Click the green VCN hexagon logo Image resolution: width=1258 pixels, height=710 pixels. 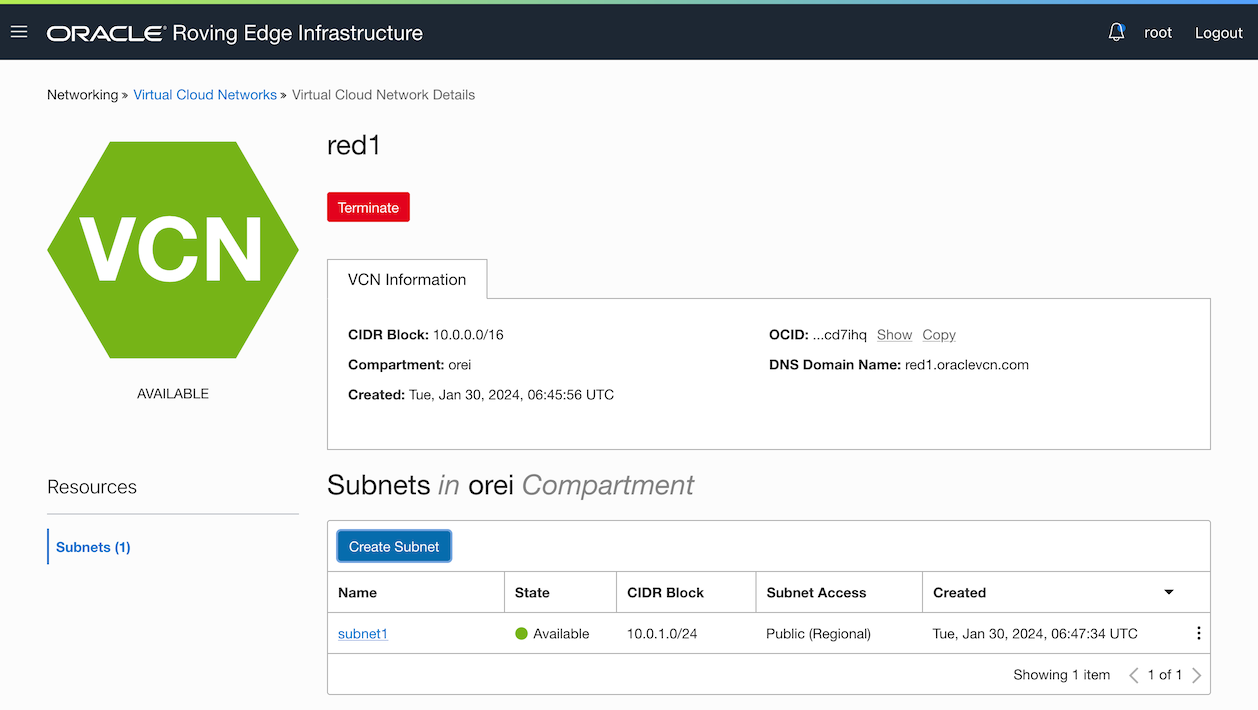[173, 250]
